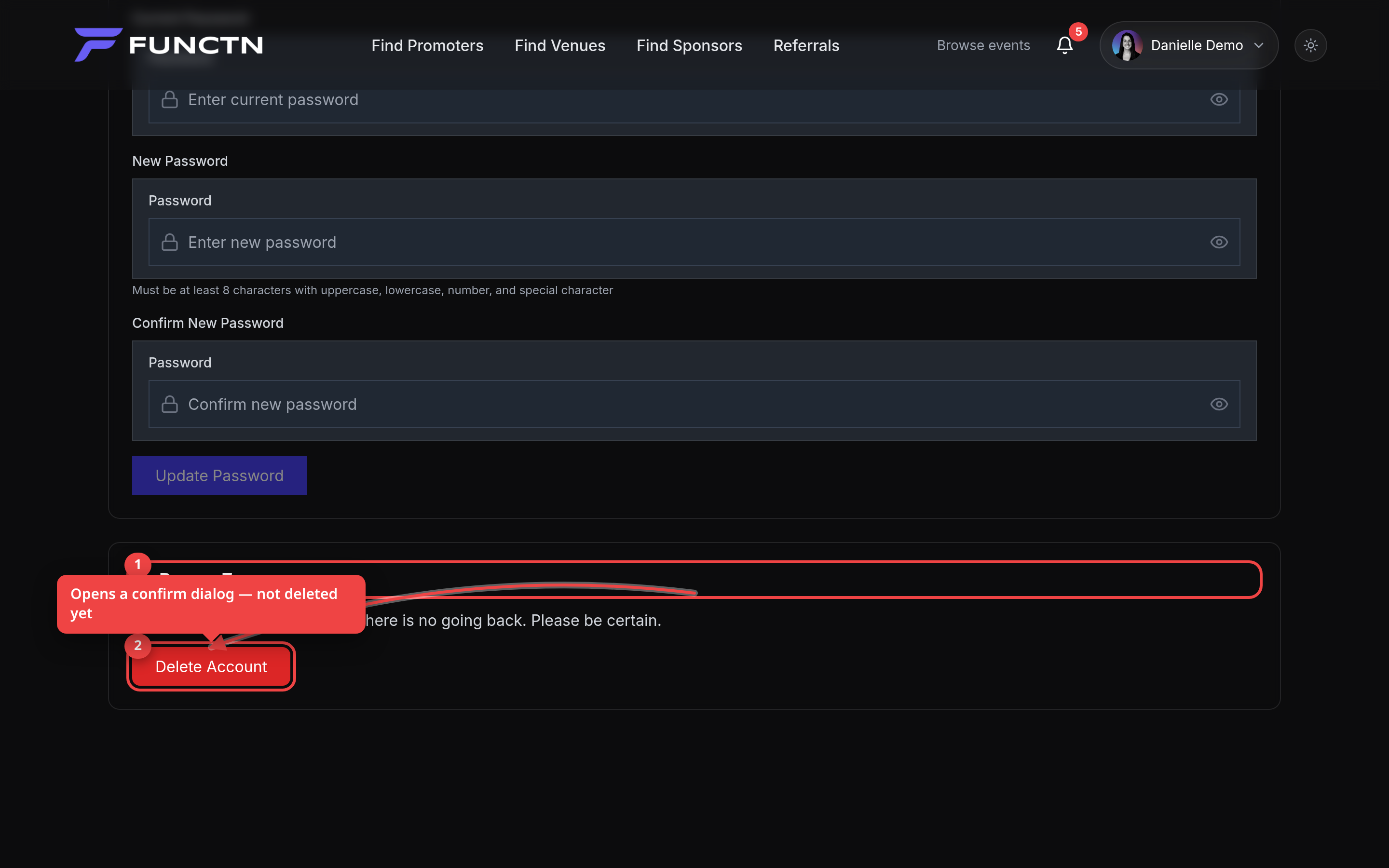Click Danielle Demo's avatar picture

pyautogui.click(x=1127, y=45)
